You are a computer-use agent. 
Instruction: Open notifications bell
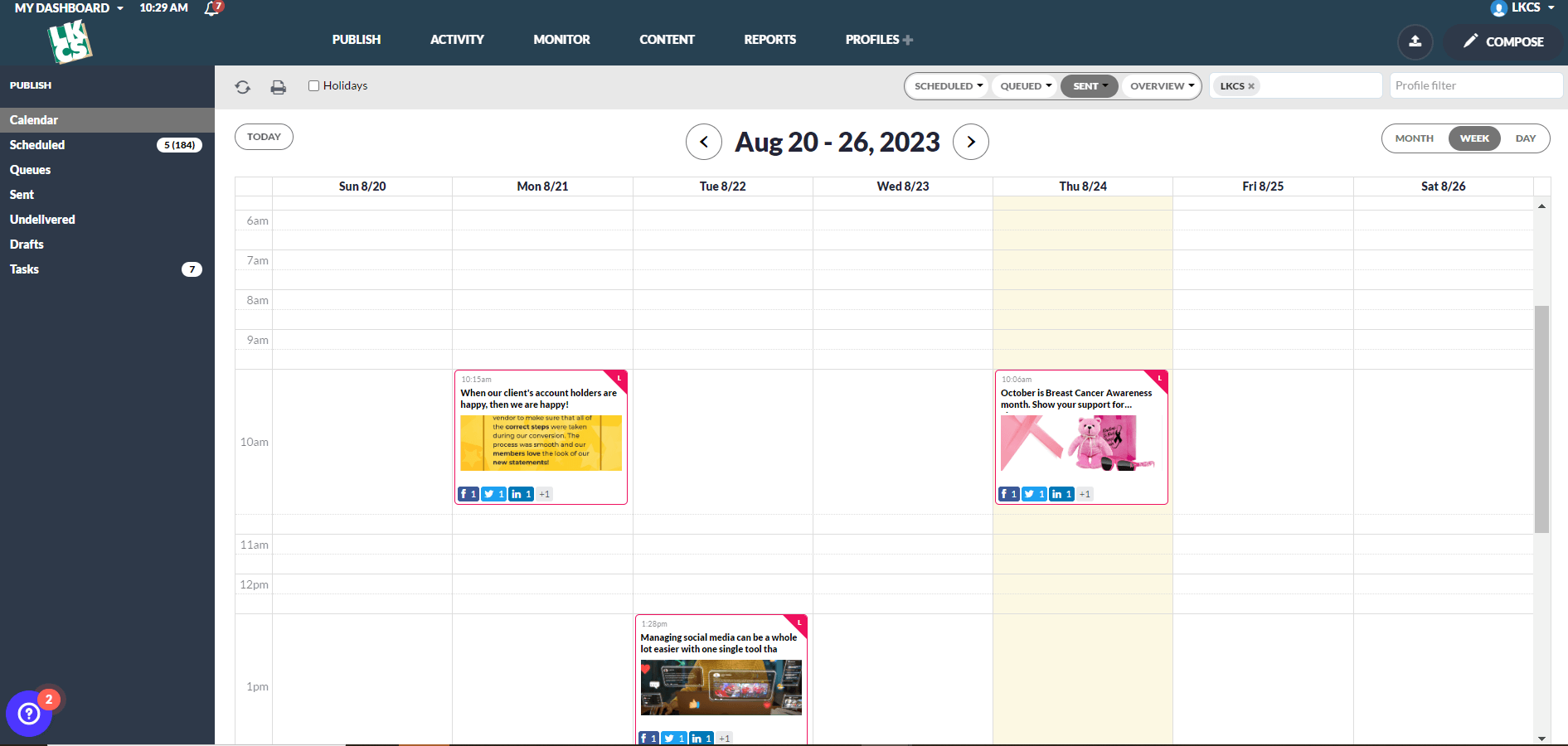[x=209, y=11]
